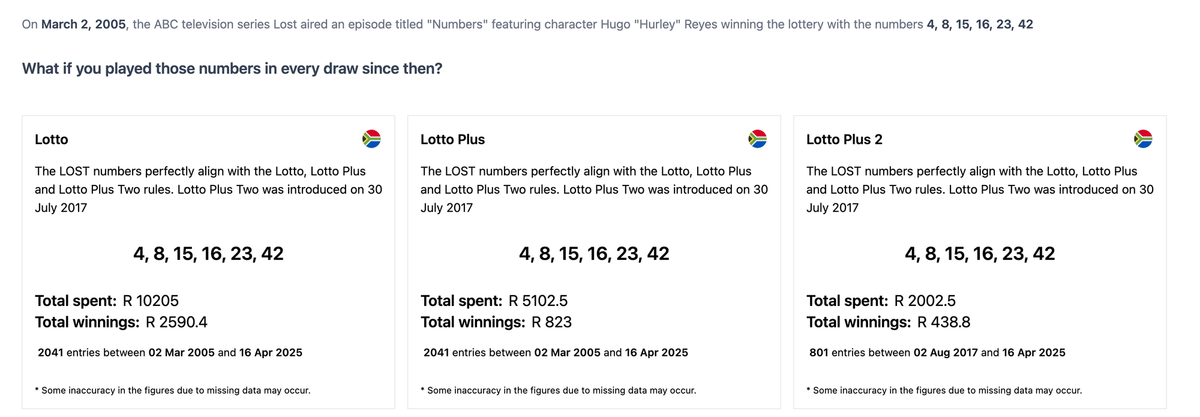The image size is (1200, 417).
Task: Click the South Africa flag on Lotto Plus 2 card
Action: click(1143, 138)
